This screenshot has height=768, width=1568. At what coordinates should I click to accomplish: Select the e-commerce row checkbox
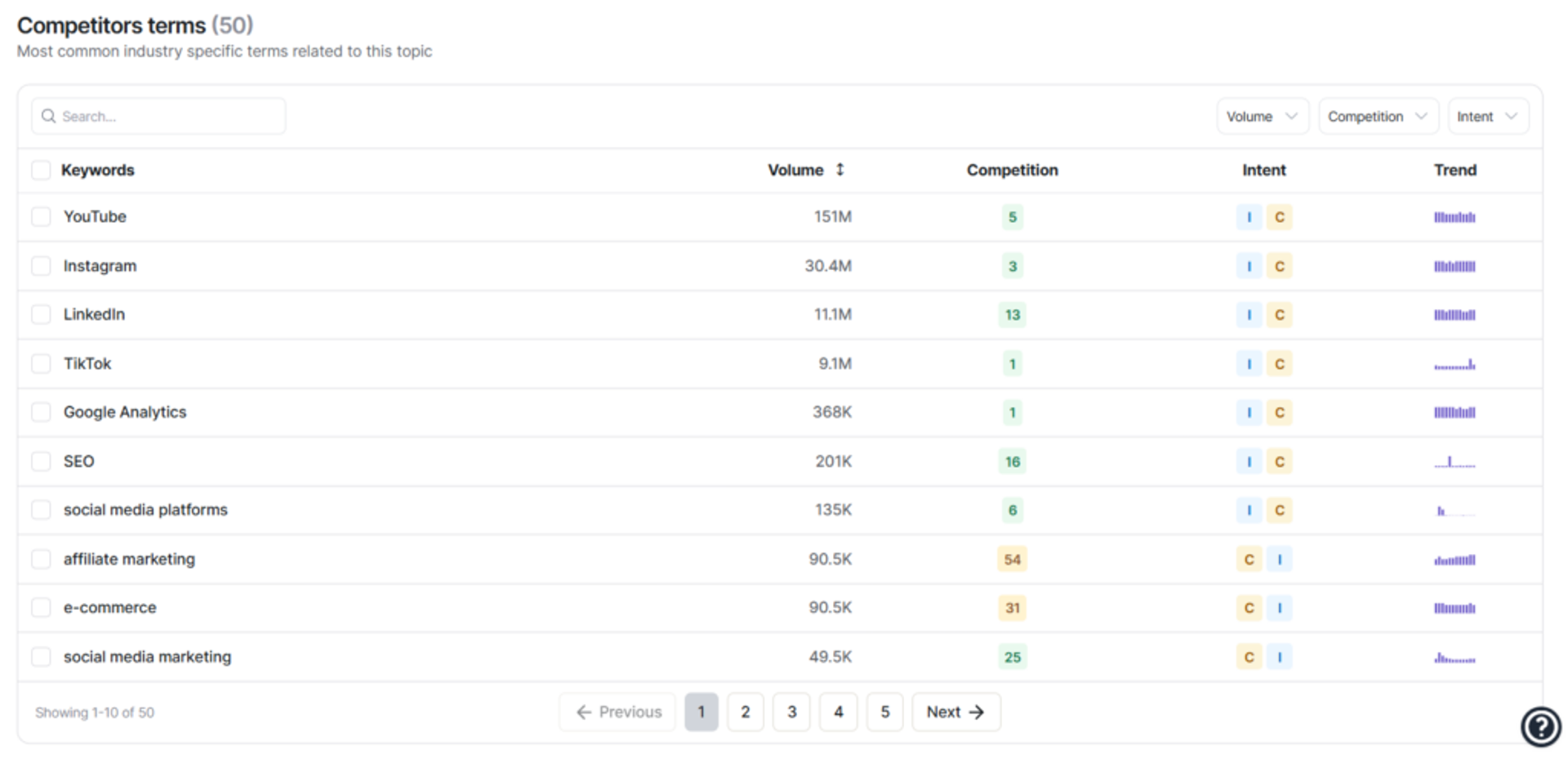[x=41, y=607]
